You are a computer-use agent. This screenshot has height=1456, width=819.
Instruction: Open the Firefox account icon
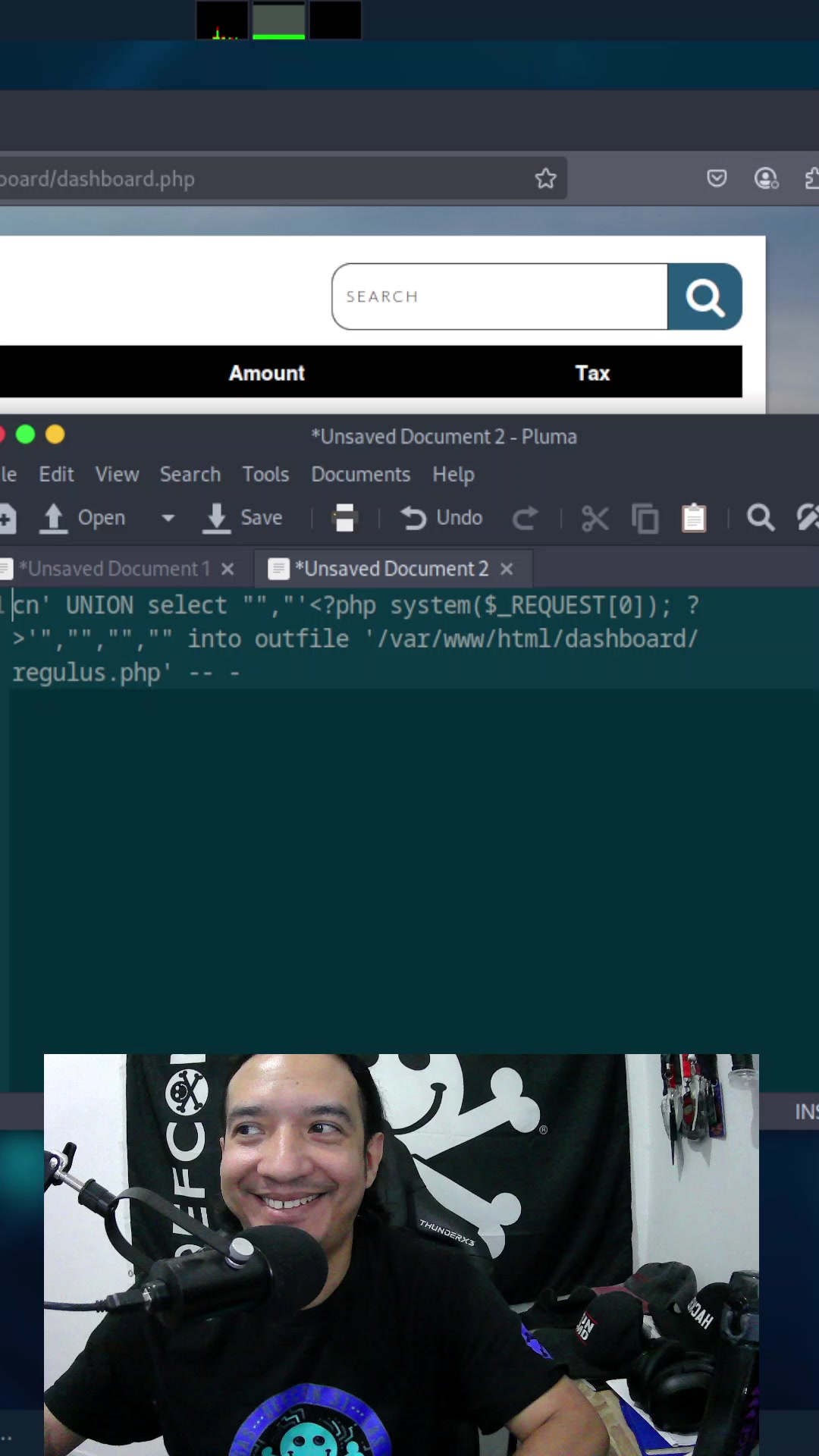pyautogui.click(x=766, y=179)
